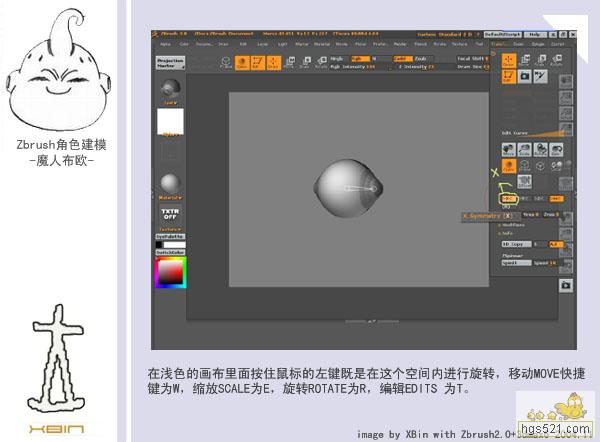Click the Draw Pointer icon in the top toolbar
The height and width of the screenshot is (442, 600).
273,63
